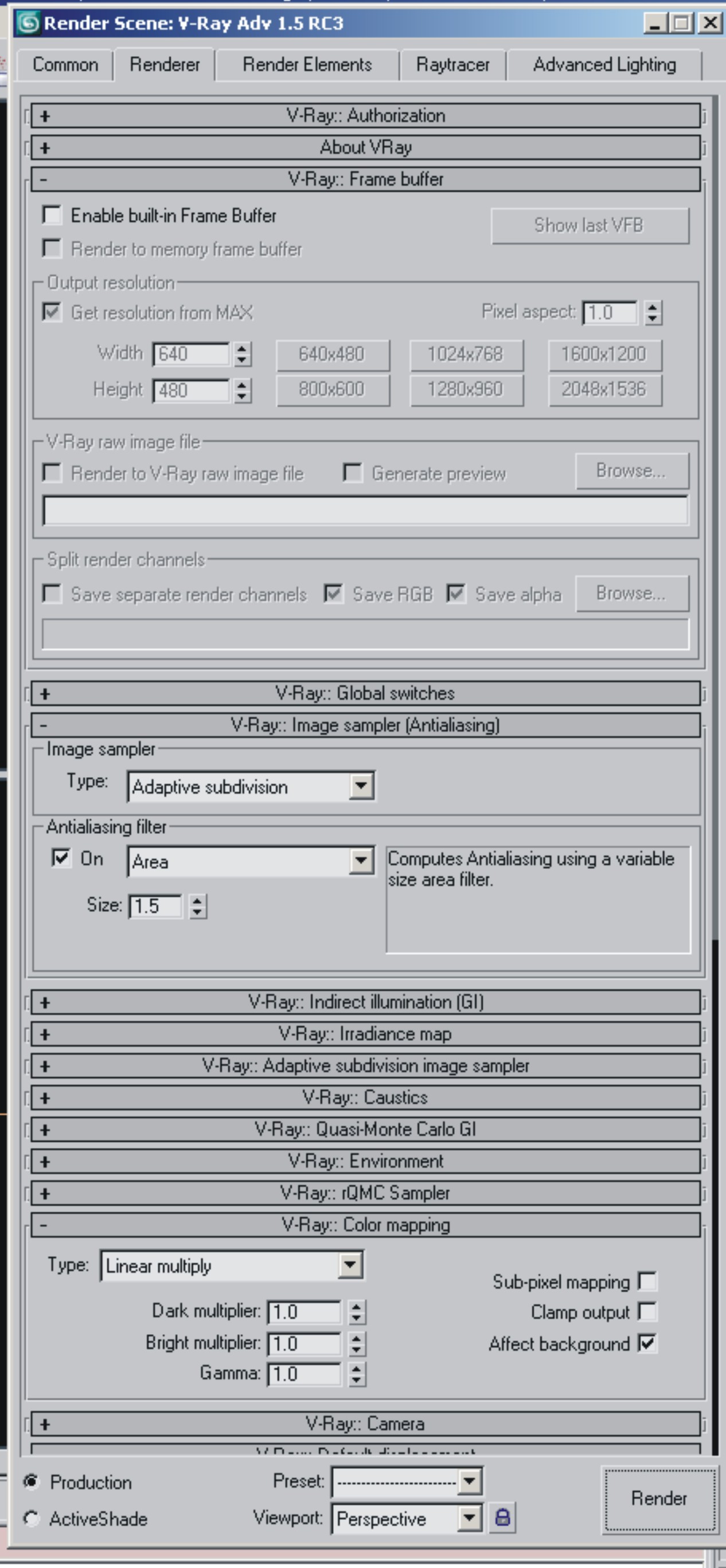The width and height of the screenshot is (726, 1568).
Task: Check Save separate render channels
Action: point(52,594)
